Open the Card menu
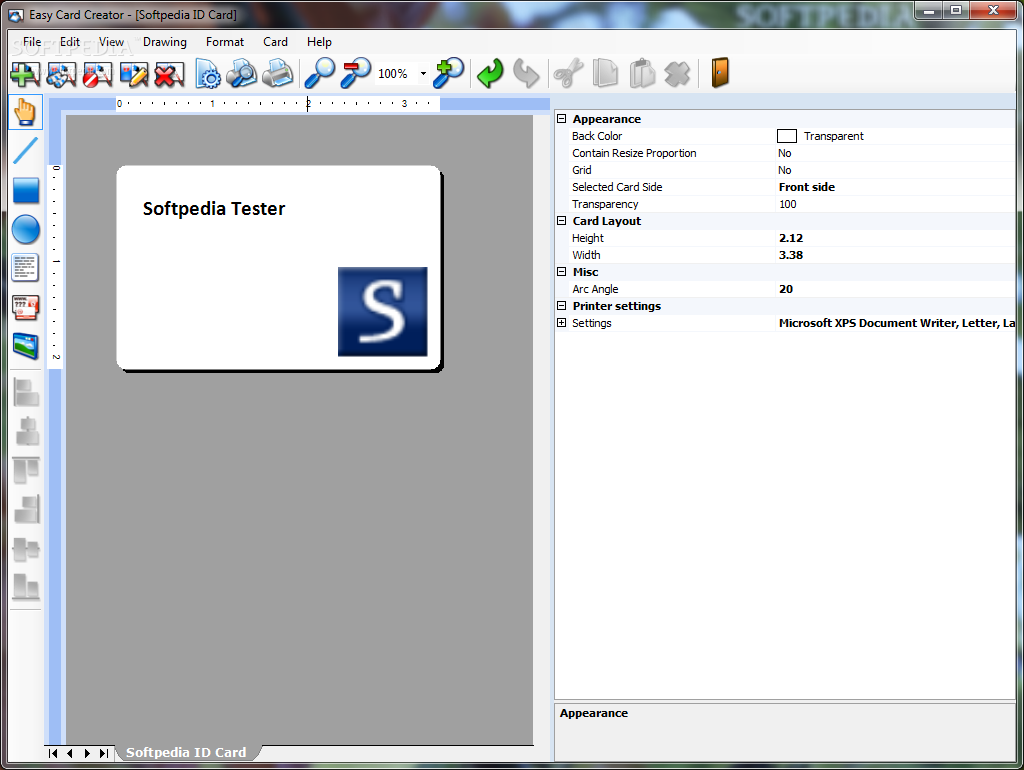The width and height of the screenshot is (1024, 770). pos(275,42)
